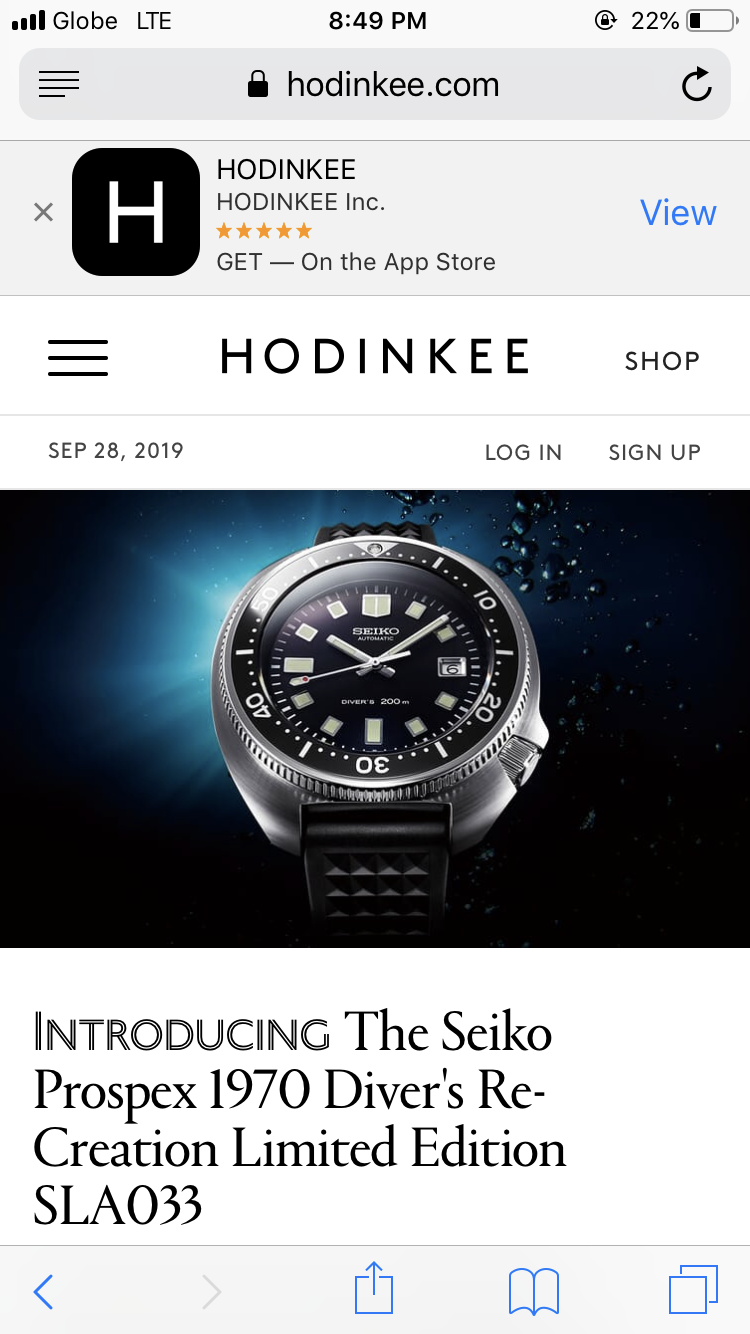Image resolution: width=750 pixels, height=1334 pixels.
Task: Go back with Safari back arrow
Action: pyautogui.click(x=43, y=1291)
